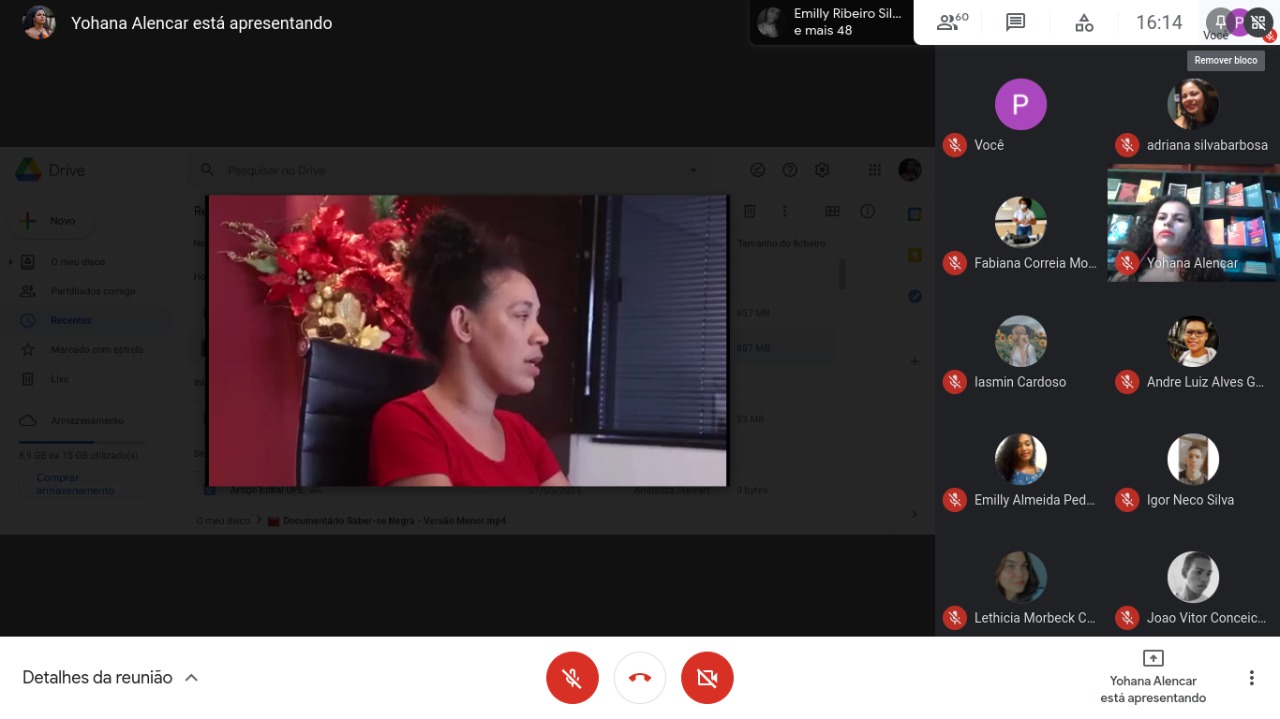Image resolution: width=1280 pixels, height=719 pixels.
Task: Click the Drive offline-ready checkmark icon
Action: [758, 170]
